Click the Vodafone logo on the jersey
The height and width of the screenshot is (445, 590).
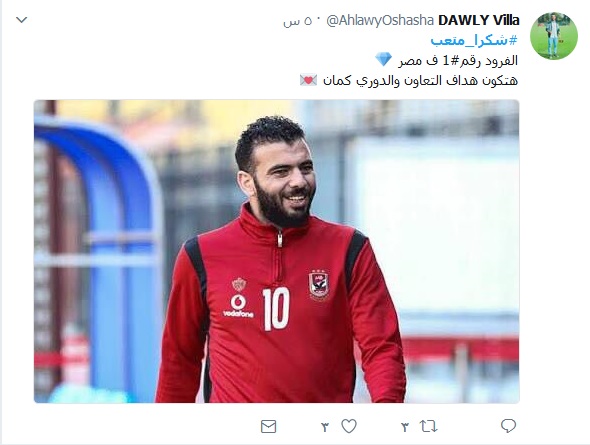pos(238,305)
